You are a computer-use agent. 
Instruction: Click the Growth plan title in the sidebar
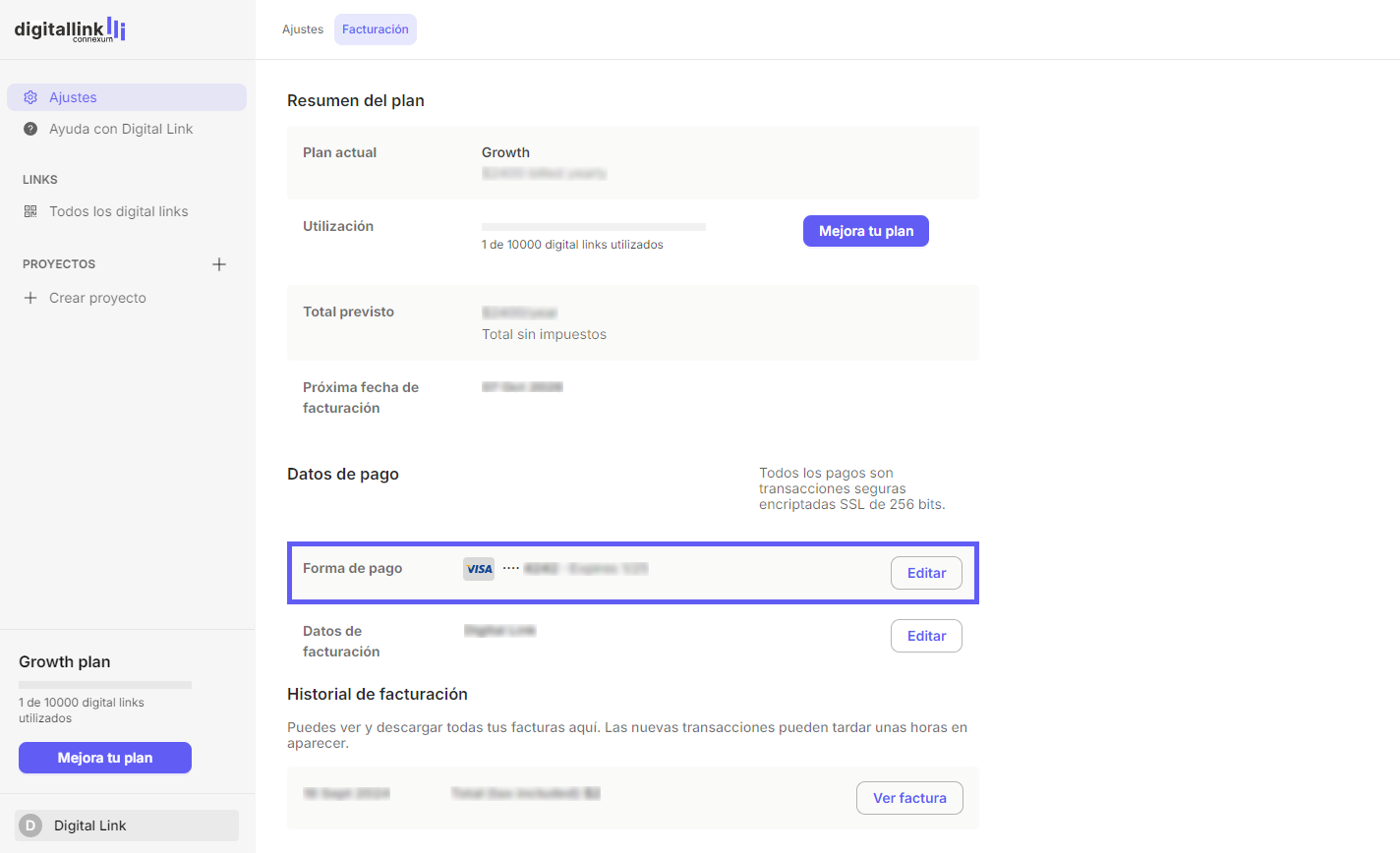[65, 661]
